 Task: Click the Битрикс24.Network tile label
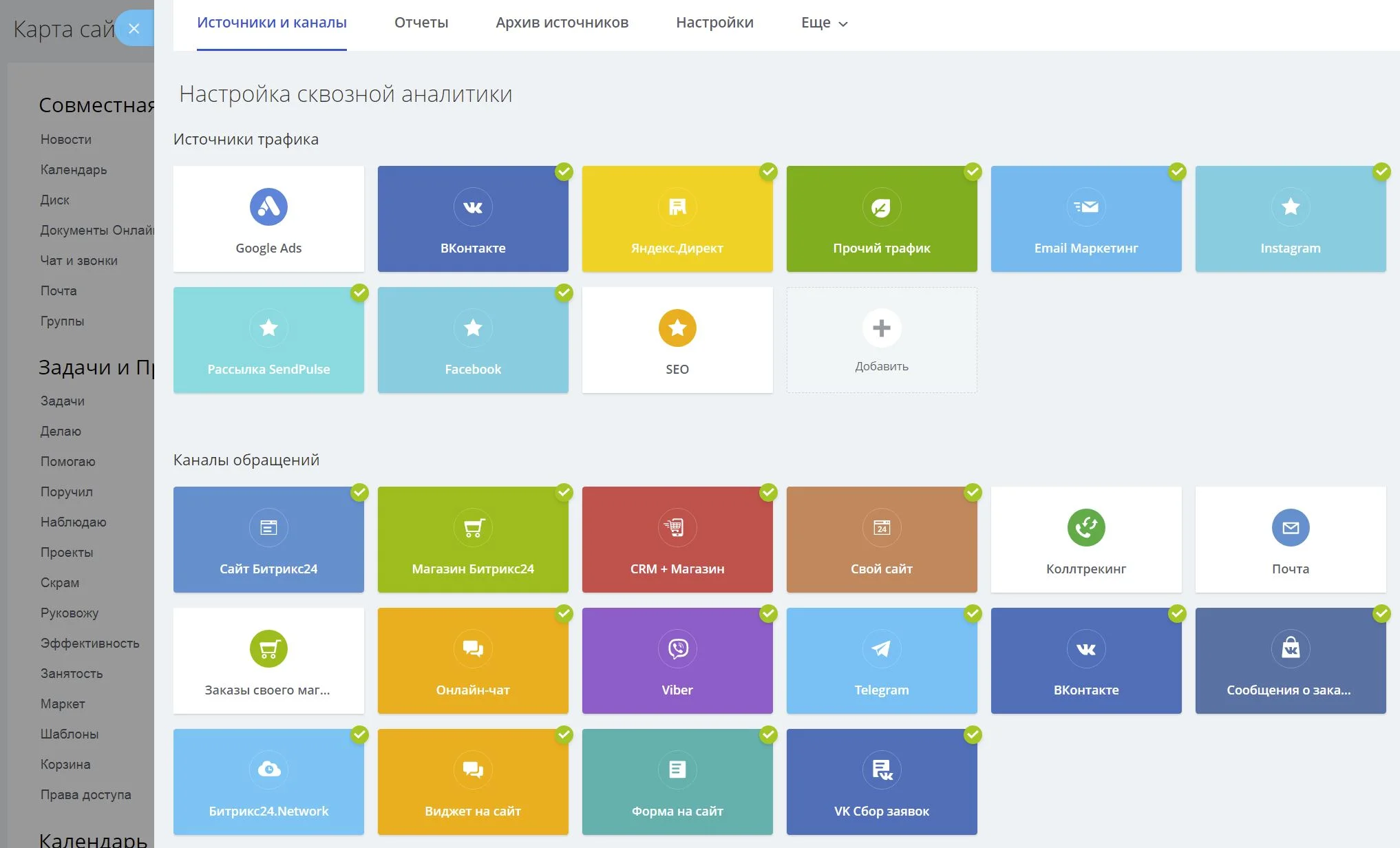[x=268, y=811]
